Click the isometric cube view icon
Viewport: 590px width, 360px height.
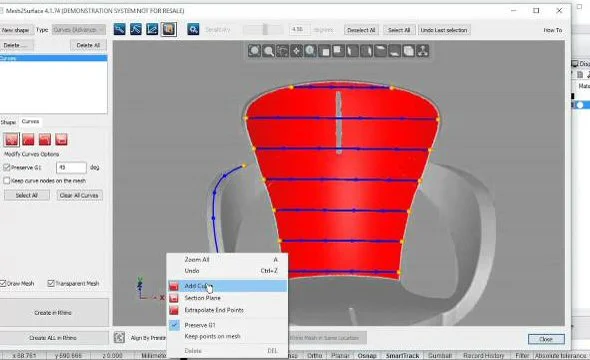(409, 51)
